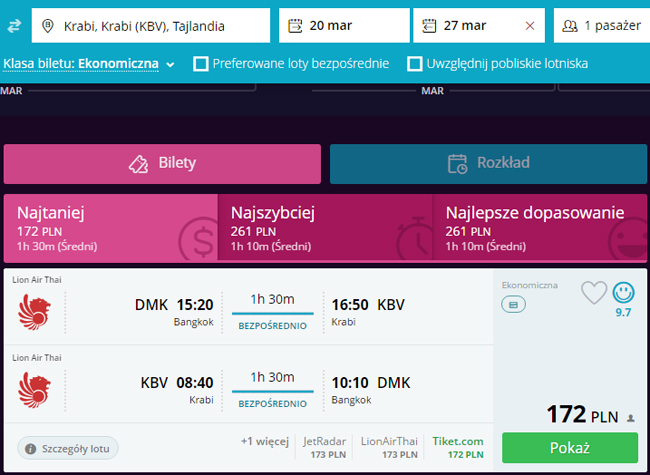Select JetRadar 173 PLN offer

coord(324,448)
